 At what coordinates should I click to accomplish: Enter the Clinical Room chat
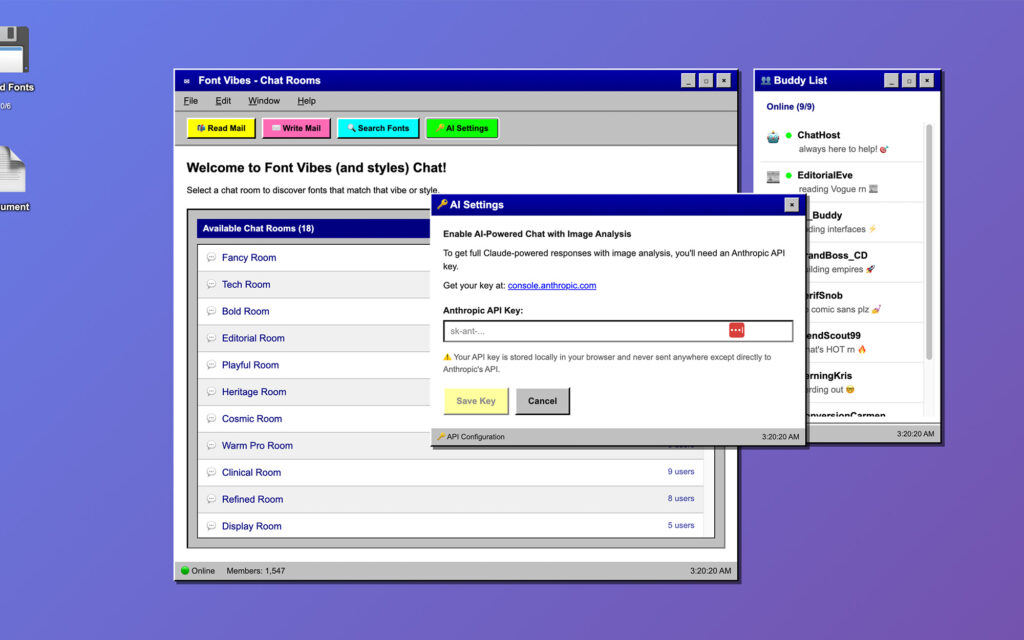tap(251, 473)
